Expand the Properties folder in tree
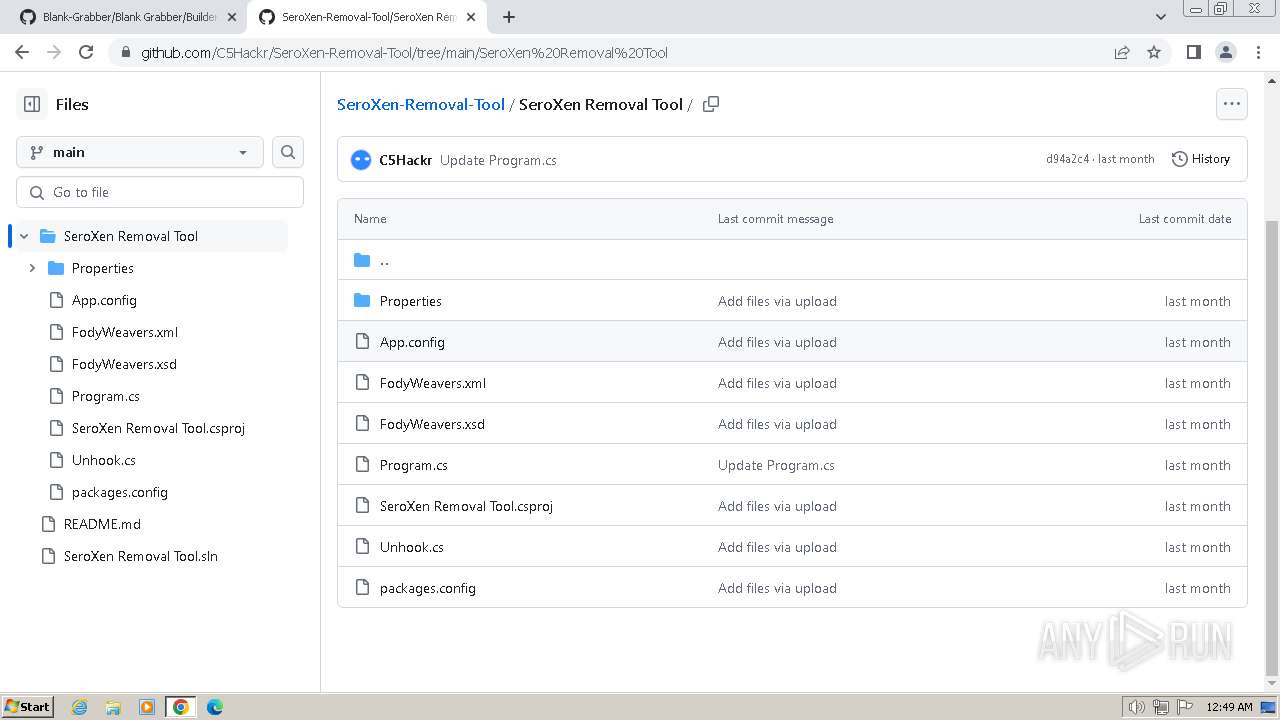The width and height of the screenshot is (1280, 720). pyautogui.click(x=32, y=268)
